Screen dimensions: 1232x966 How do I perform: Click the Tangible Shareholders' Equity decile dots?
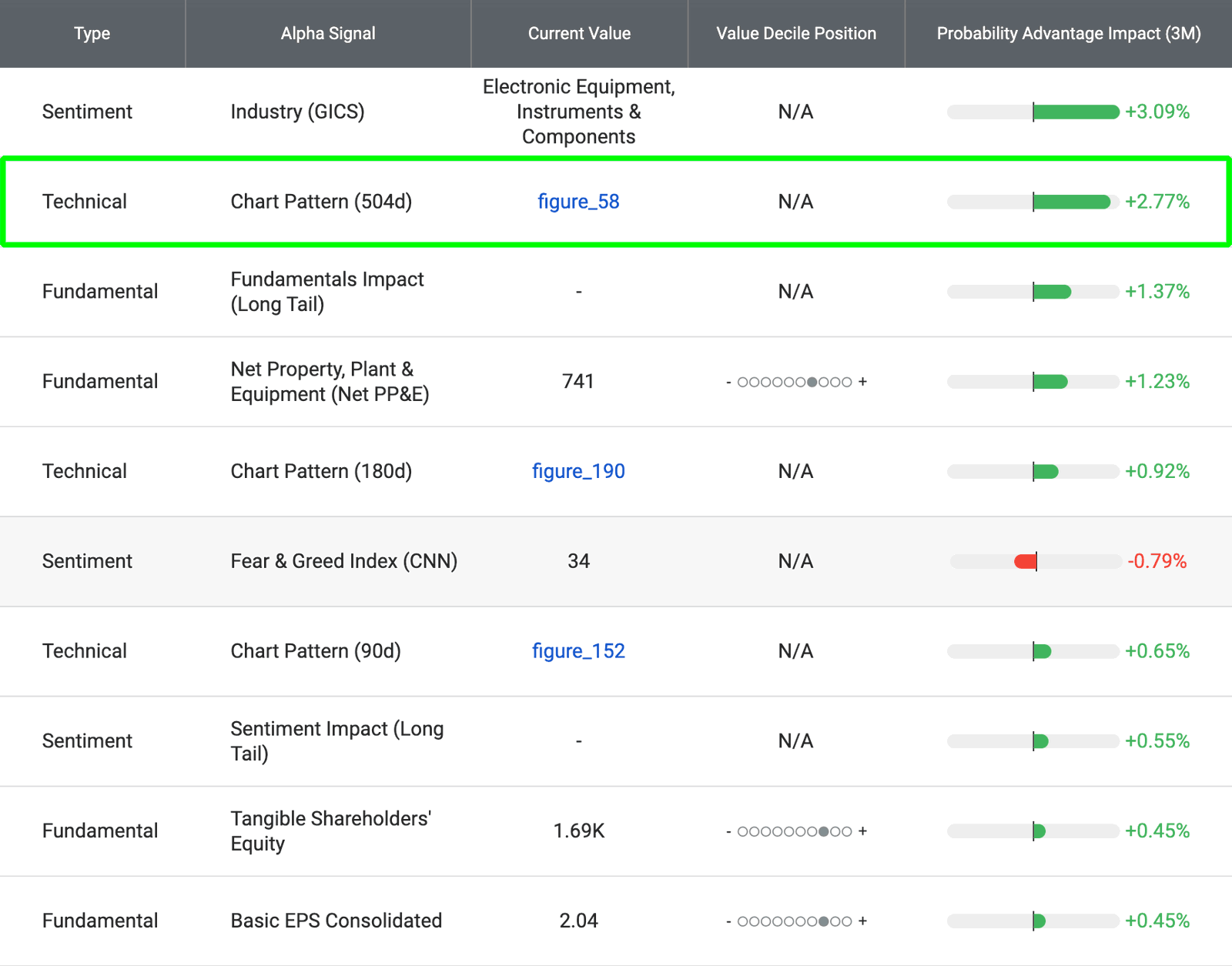[x=796, y=831]
